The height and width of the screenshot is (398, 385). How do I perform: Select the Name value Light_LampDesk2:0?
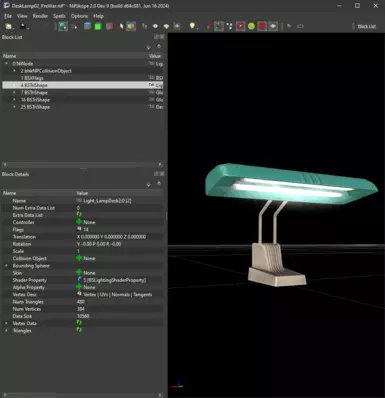click(107, 201)
